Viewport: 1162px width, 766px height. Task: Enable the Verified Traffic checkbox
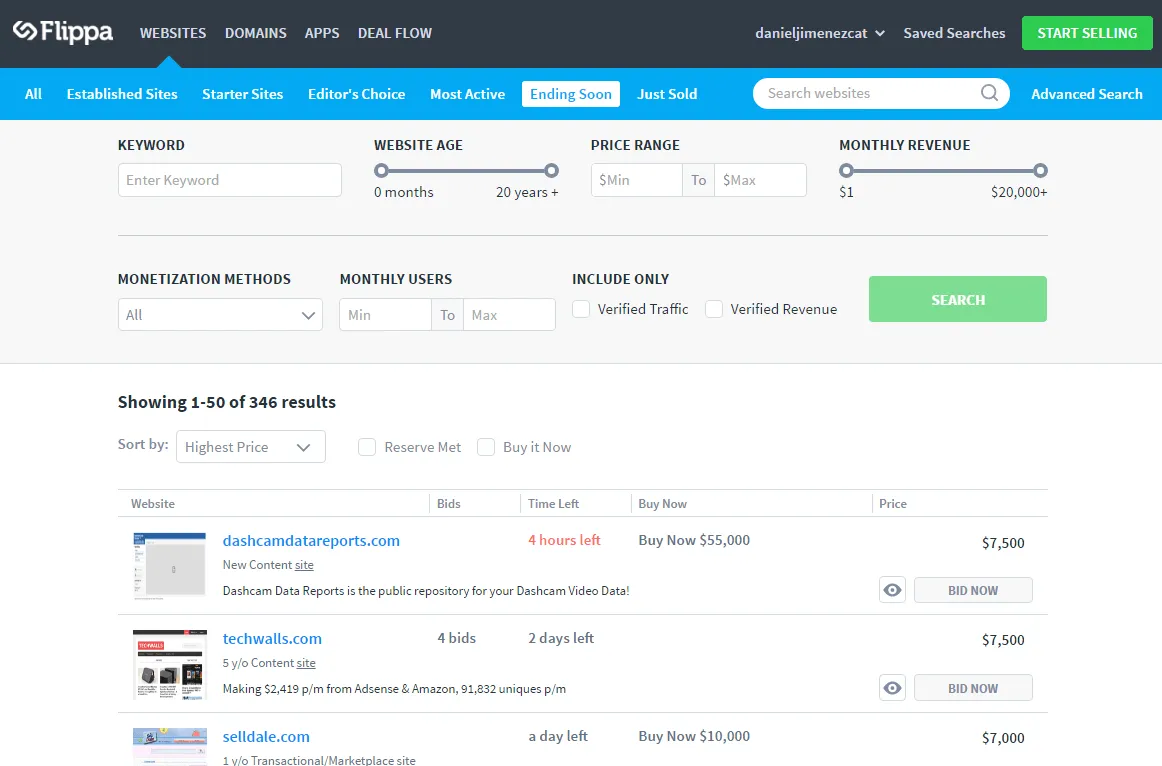581,309
